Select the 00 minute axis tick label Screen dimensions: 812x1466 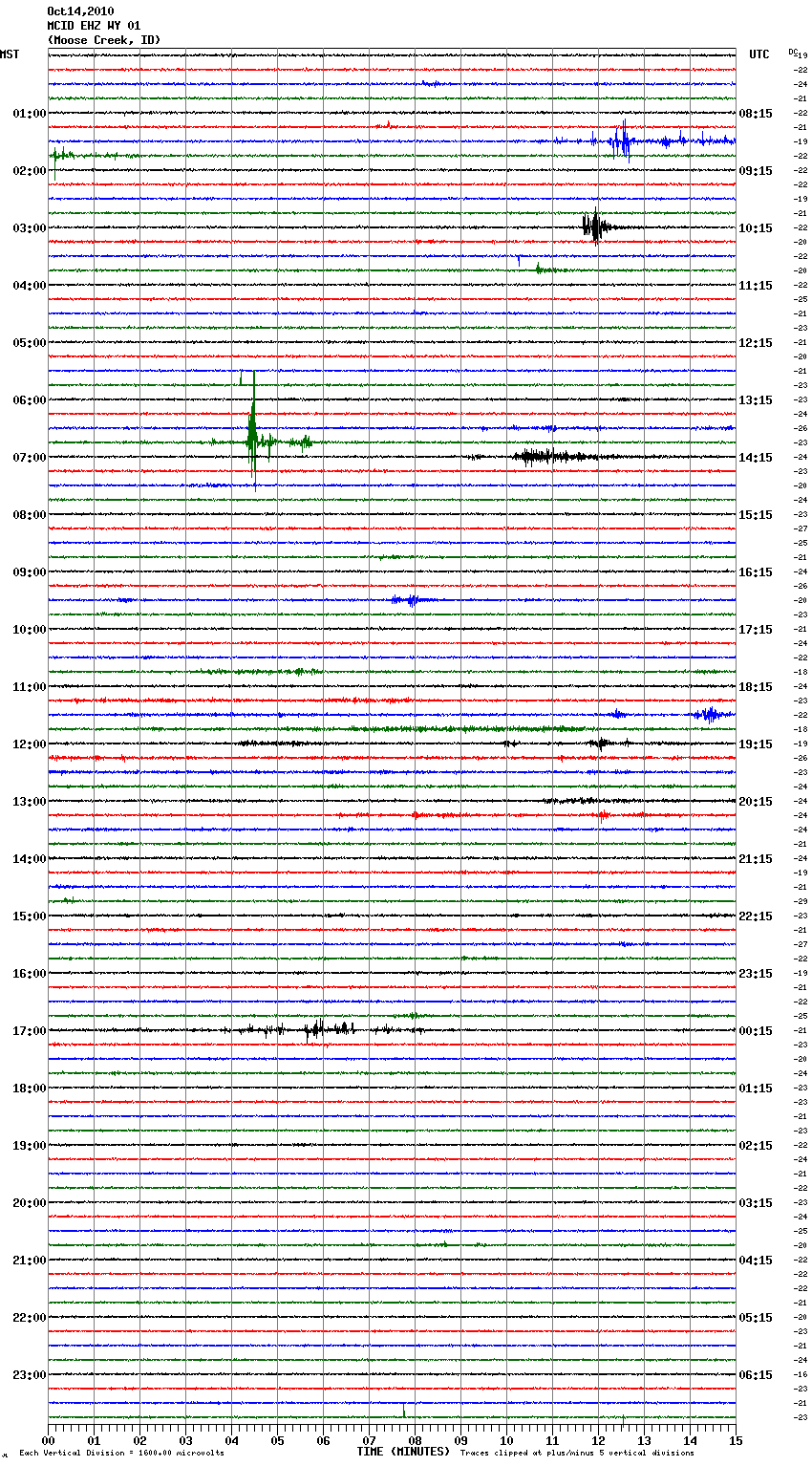pos(48,1440)
